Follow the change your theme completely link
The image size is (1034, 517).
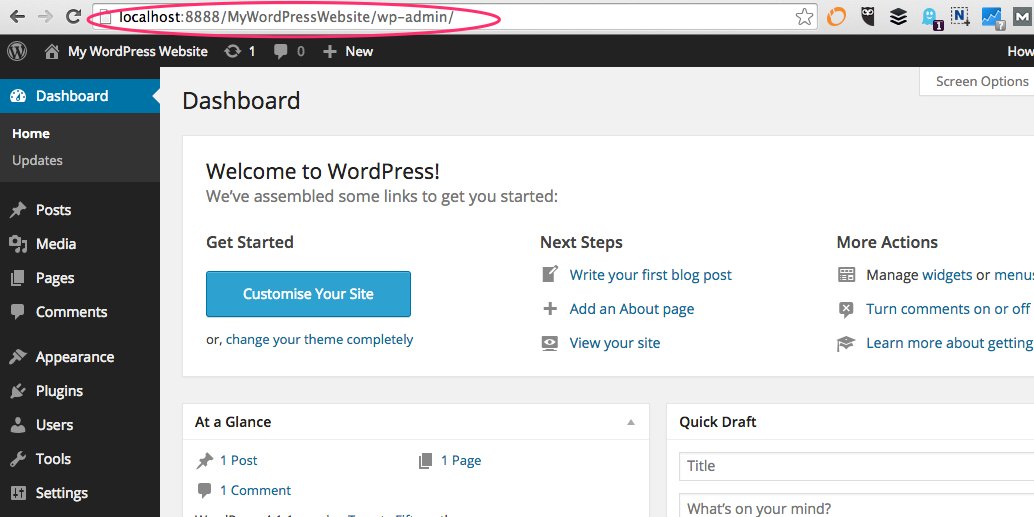point(319,340)
